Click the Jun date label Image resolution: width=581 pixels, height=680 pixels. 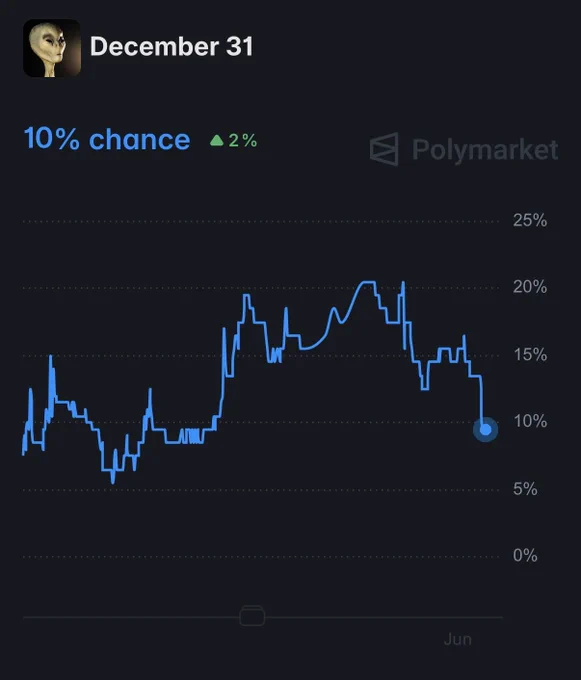pyautogui.click(x=458, y=640)
